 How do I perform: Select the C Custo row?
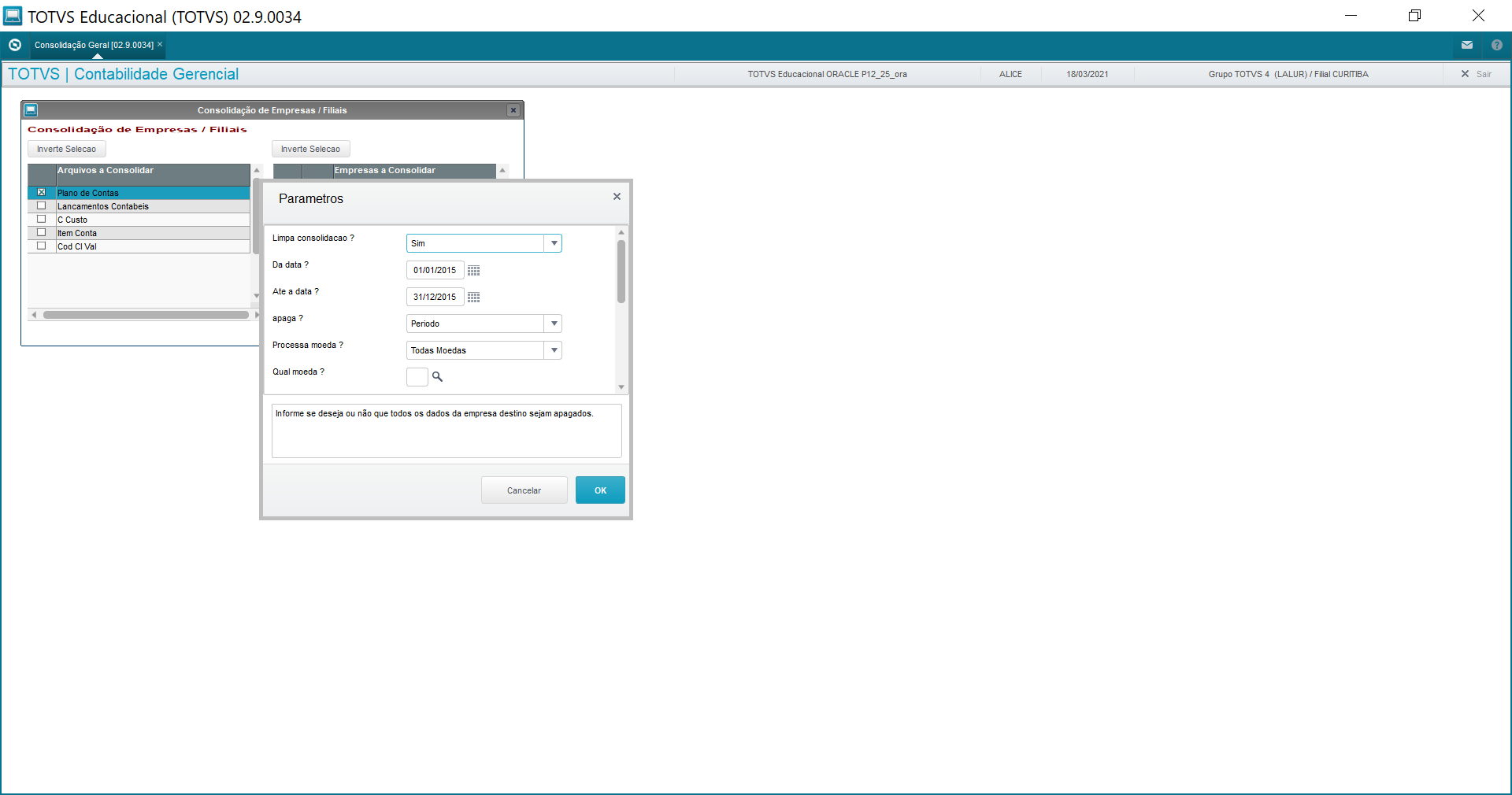139,220
